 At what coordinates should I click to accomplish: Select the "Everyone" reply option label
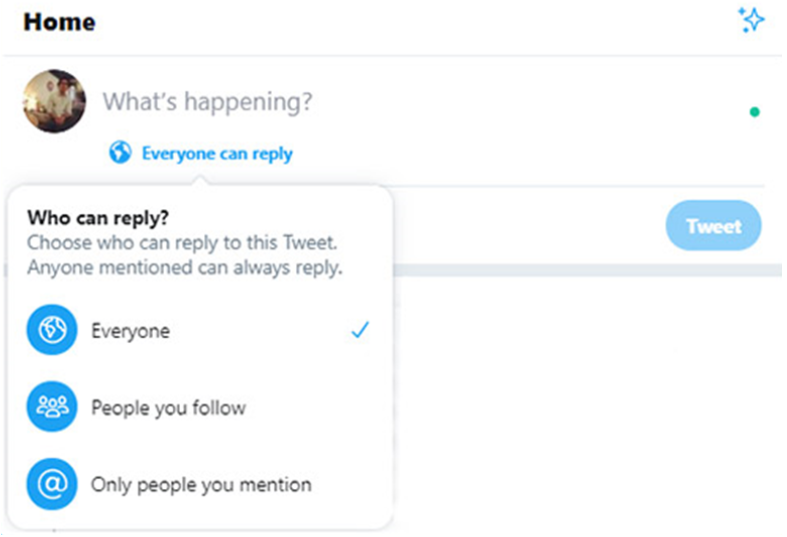click(x=130, y=331)
